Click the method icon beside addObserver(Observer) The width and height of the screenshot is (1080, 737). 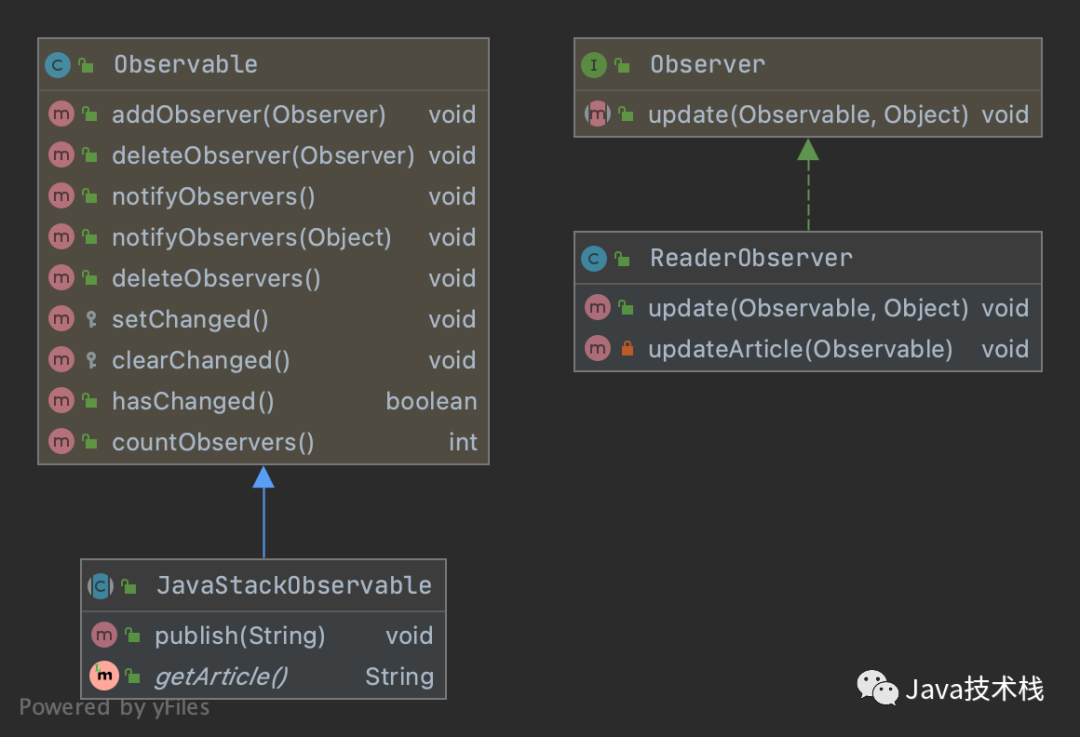point(61,115)
